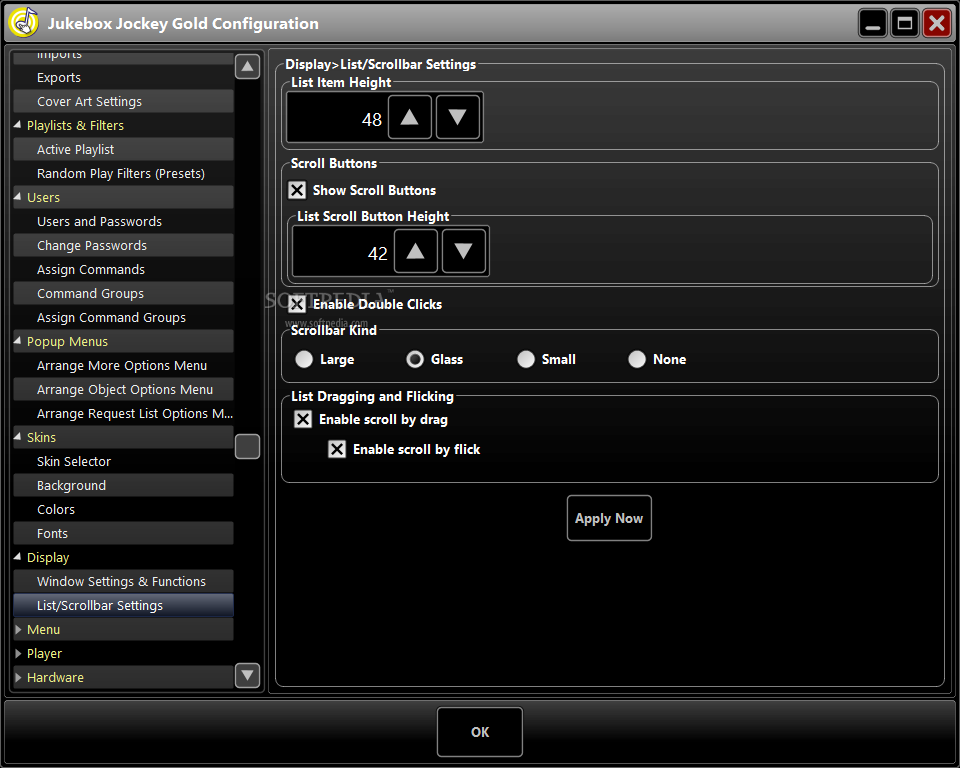Select Background skin settings
960x768 pixels.
(123, 485)
